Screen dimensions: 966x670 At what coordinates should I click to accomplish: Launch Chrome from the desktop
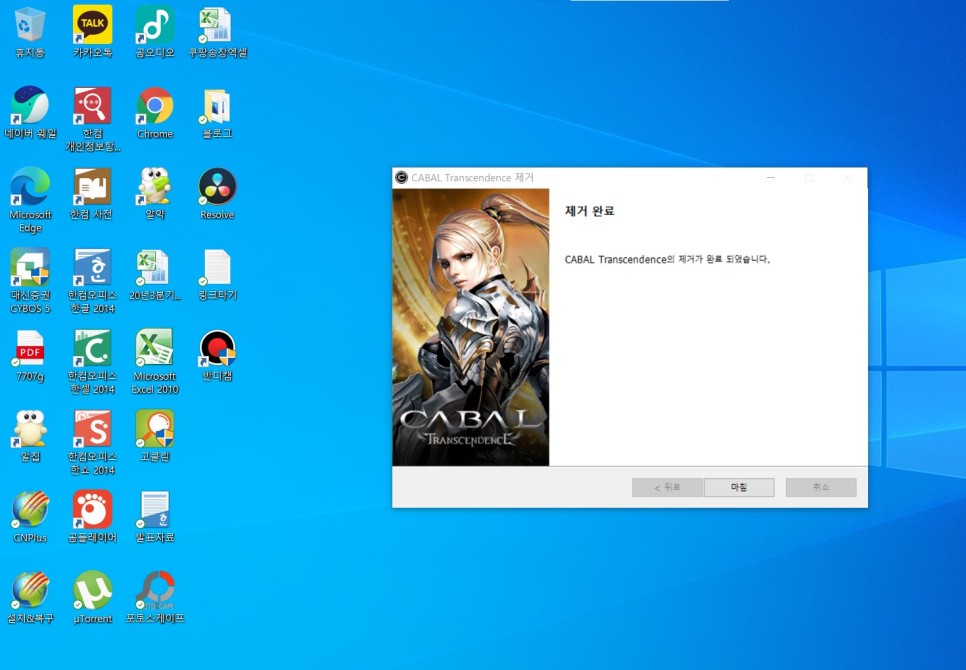(155, 113)
